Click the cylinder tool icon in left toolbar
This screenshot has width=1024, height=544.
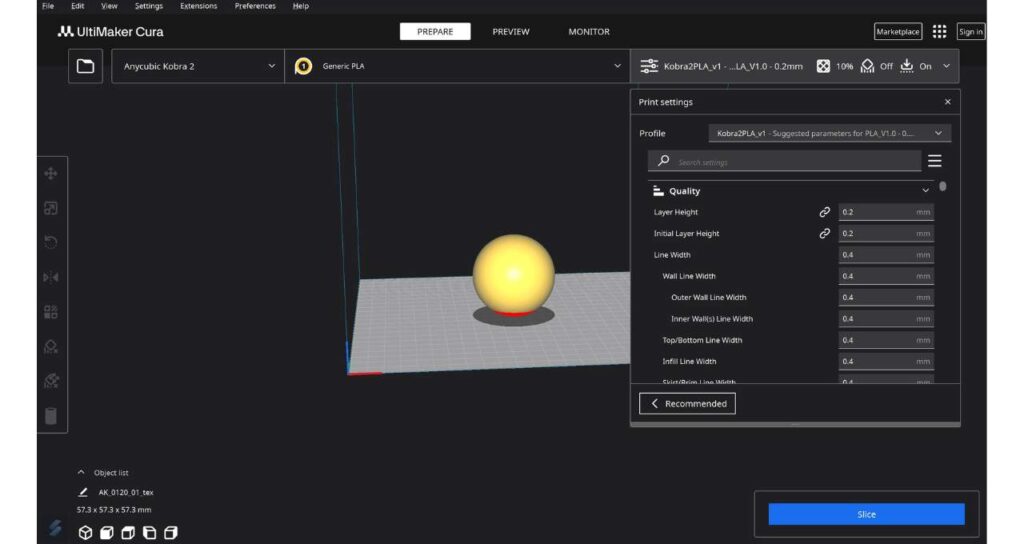(x=50, y=416)
